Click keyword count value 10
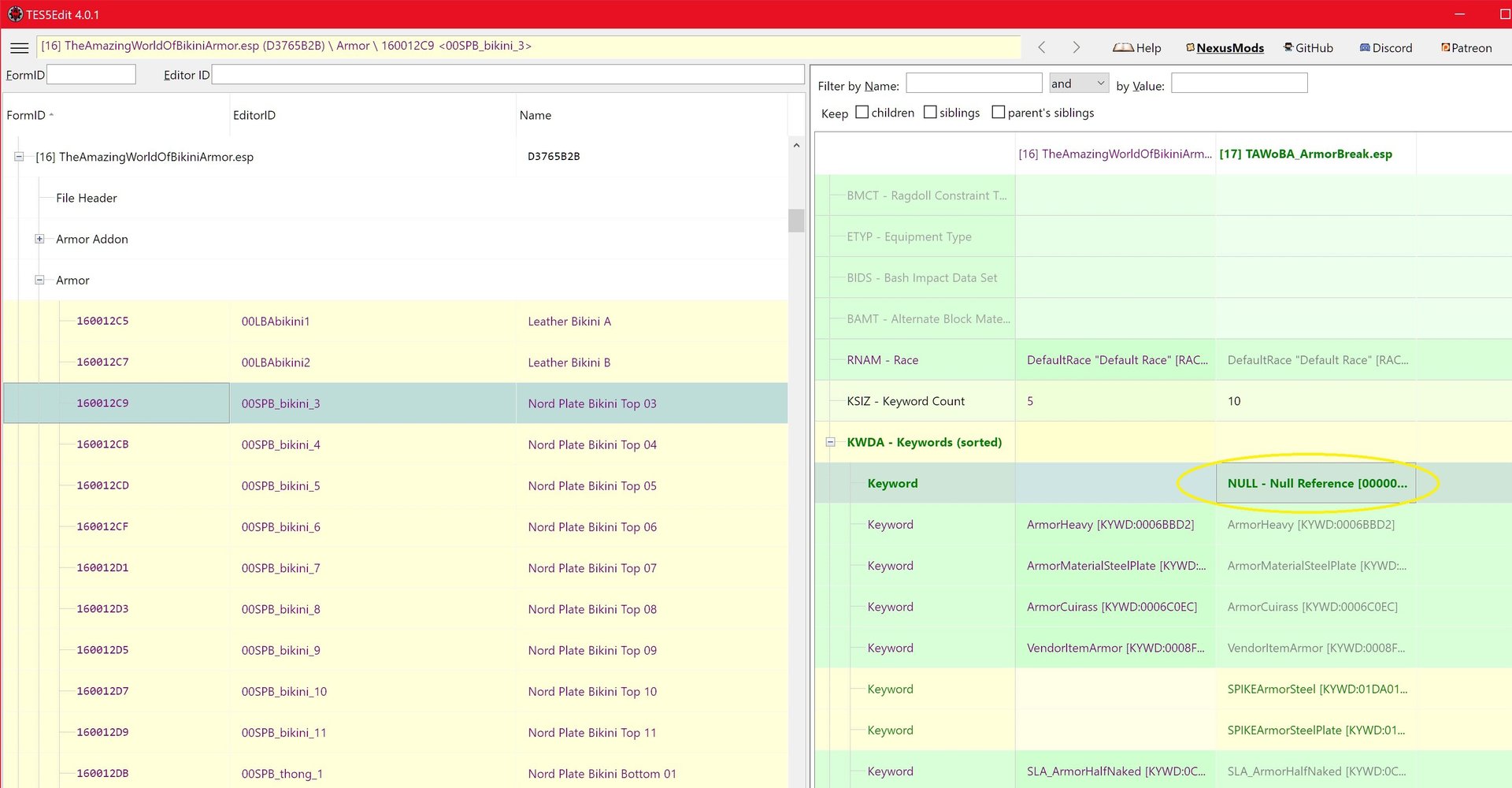 pos(1316,401)
